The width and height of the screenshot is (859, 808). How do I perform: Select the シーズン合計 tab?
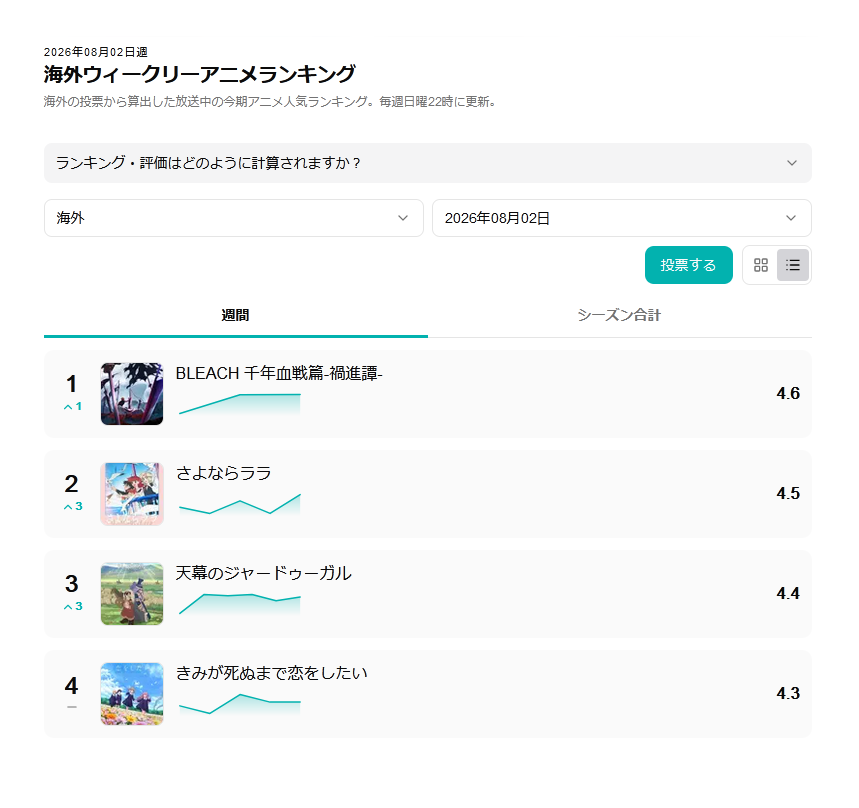click(x=620, y=316)
